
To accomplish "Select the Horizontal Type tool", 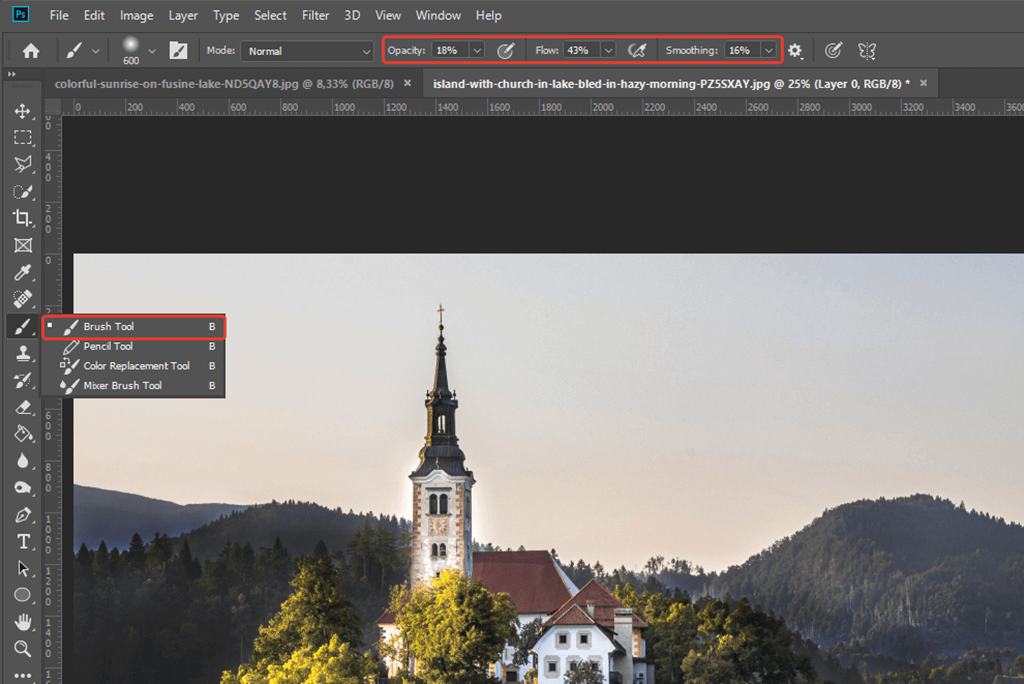I will click(23, 542).
